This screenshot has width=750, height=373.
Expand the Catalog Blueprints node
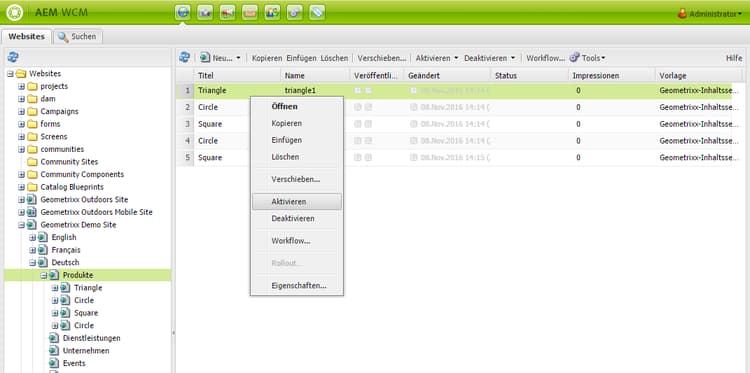tap(22, 187)
